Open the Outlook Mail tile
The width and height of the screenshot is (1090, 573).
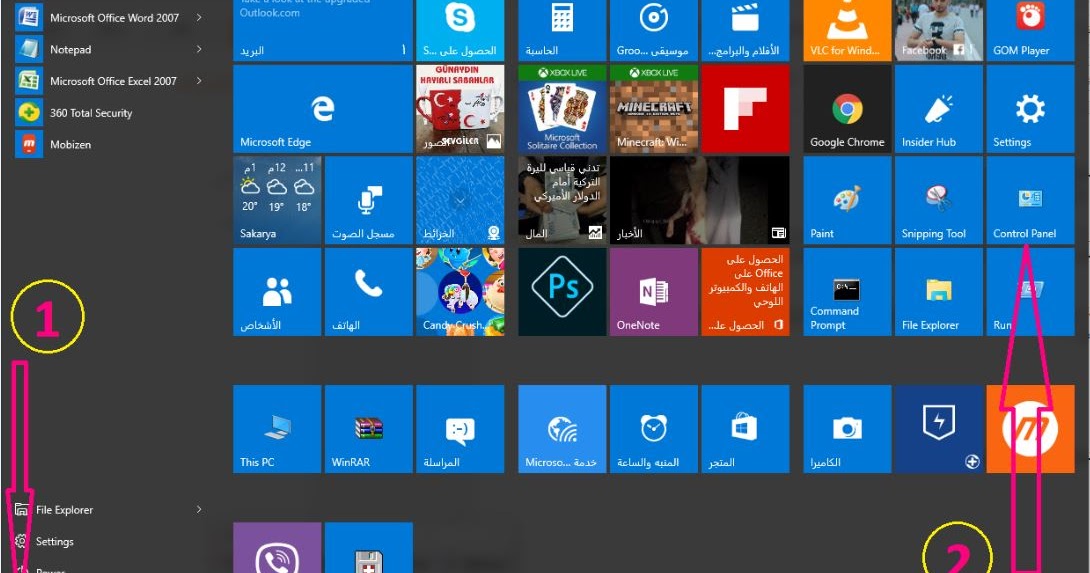click(323, 31)
